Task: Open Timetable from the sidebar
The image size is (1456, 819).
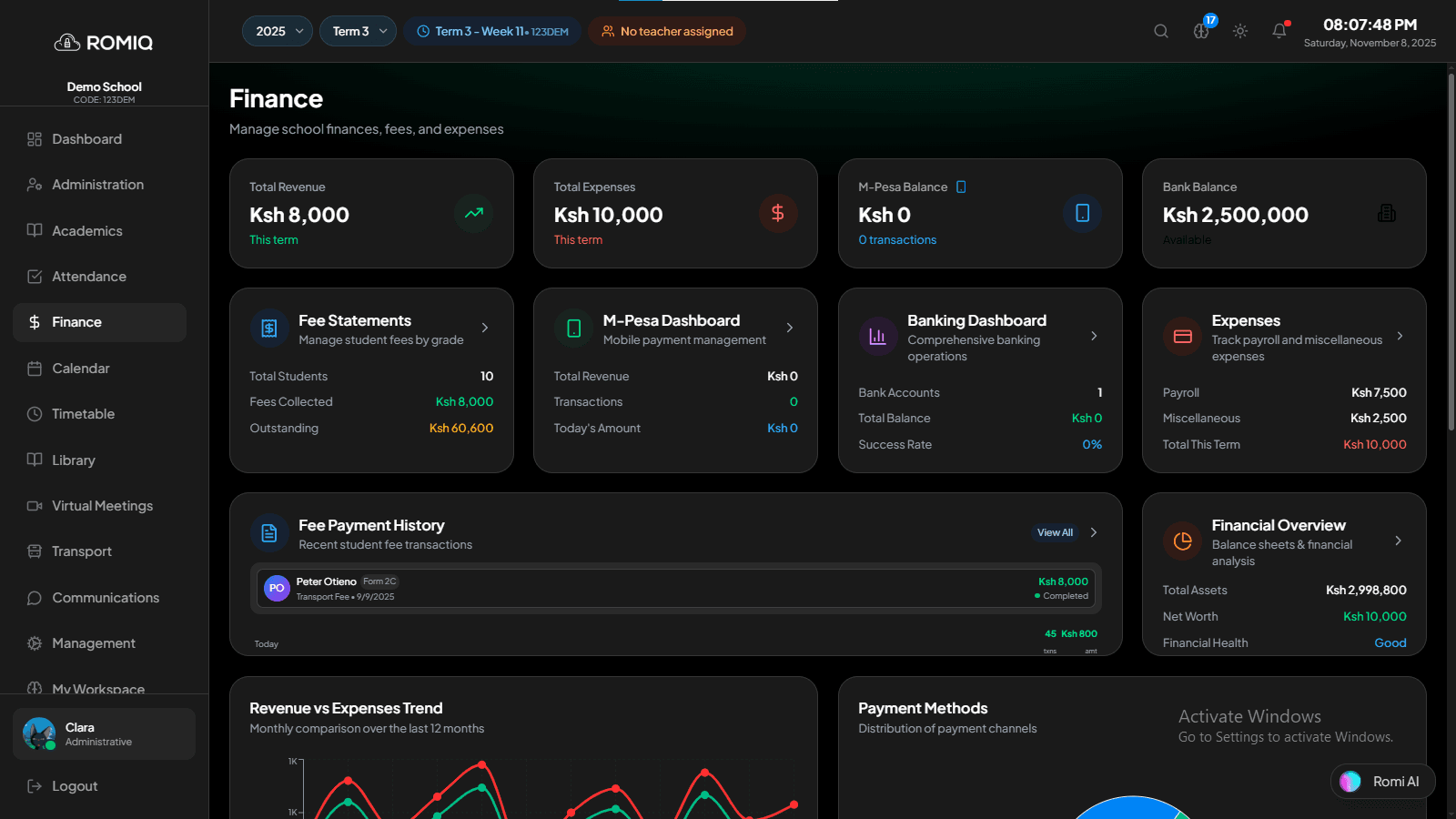Action: (83, 414)
